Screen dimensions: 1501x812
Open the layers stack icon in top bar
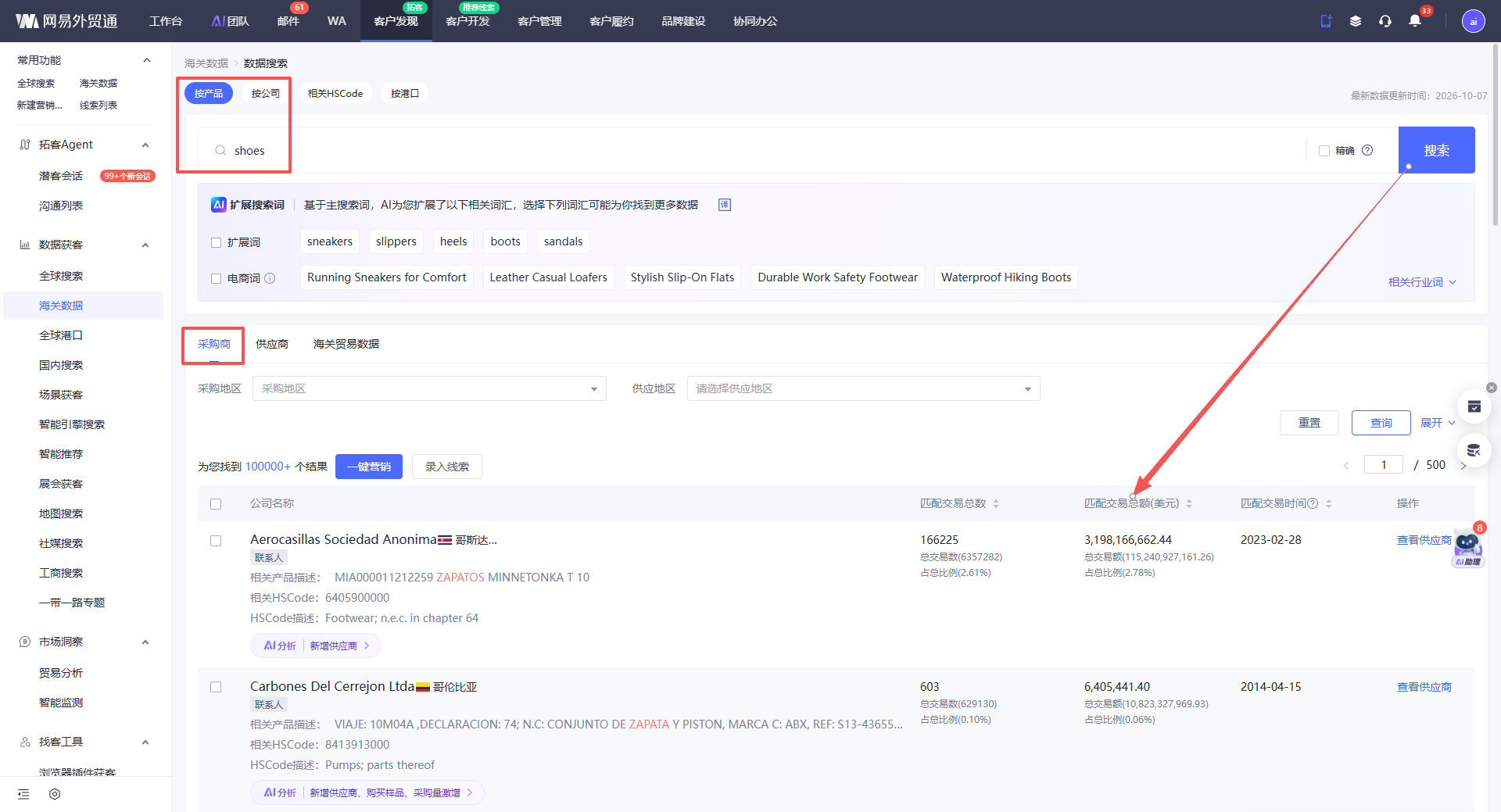coord(1355,21)
